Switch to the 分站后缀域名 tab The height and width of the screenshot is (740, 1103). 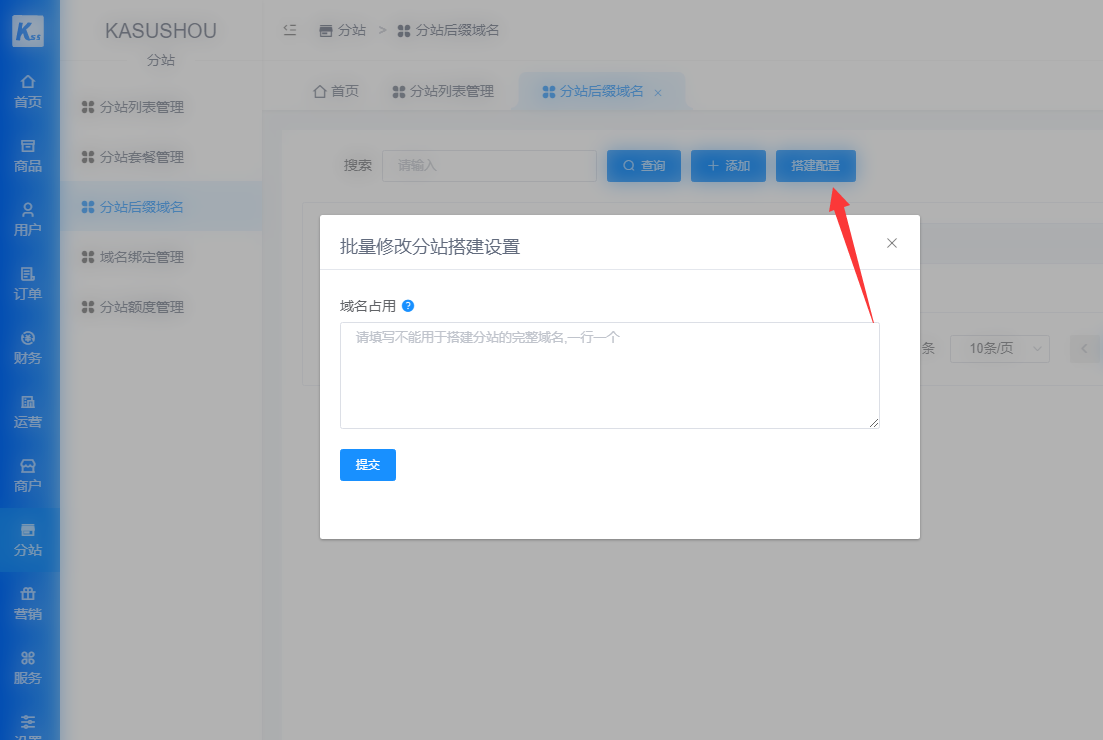pyautogui.click(x=601, y=91)
